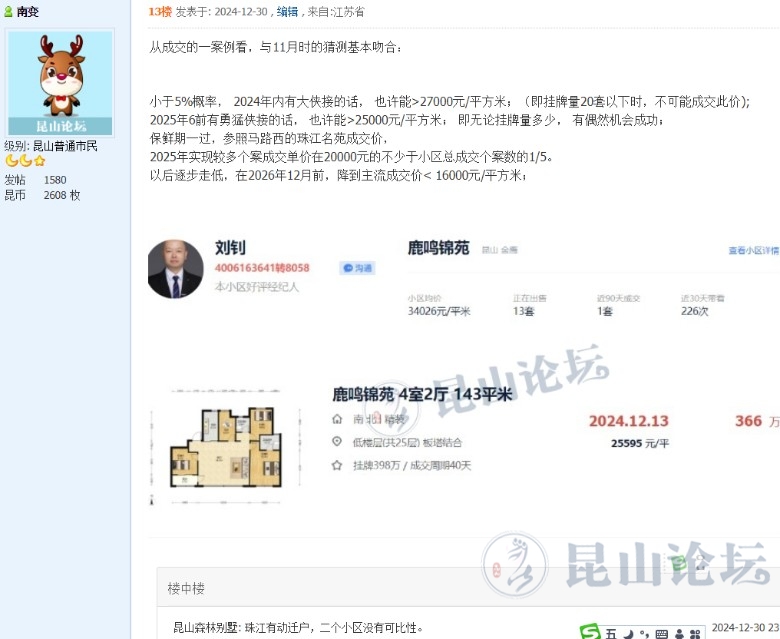Click the 沟通 chat button next to agent
This screenshot has width=780, height=639.
click(357, 268)
